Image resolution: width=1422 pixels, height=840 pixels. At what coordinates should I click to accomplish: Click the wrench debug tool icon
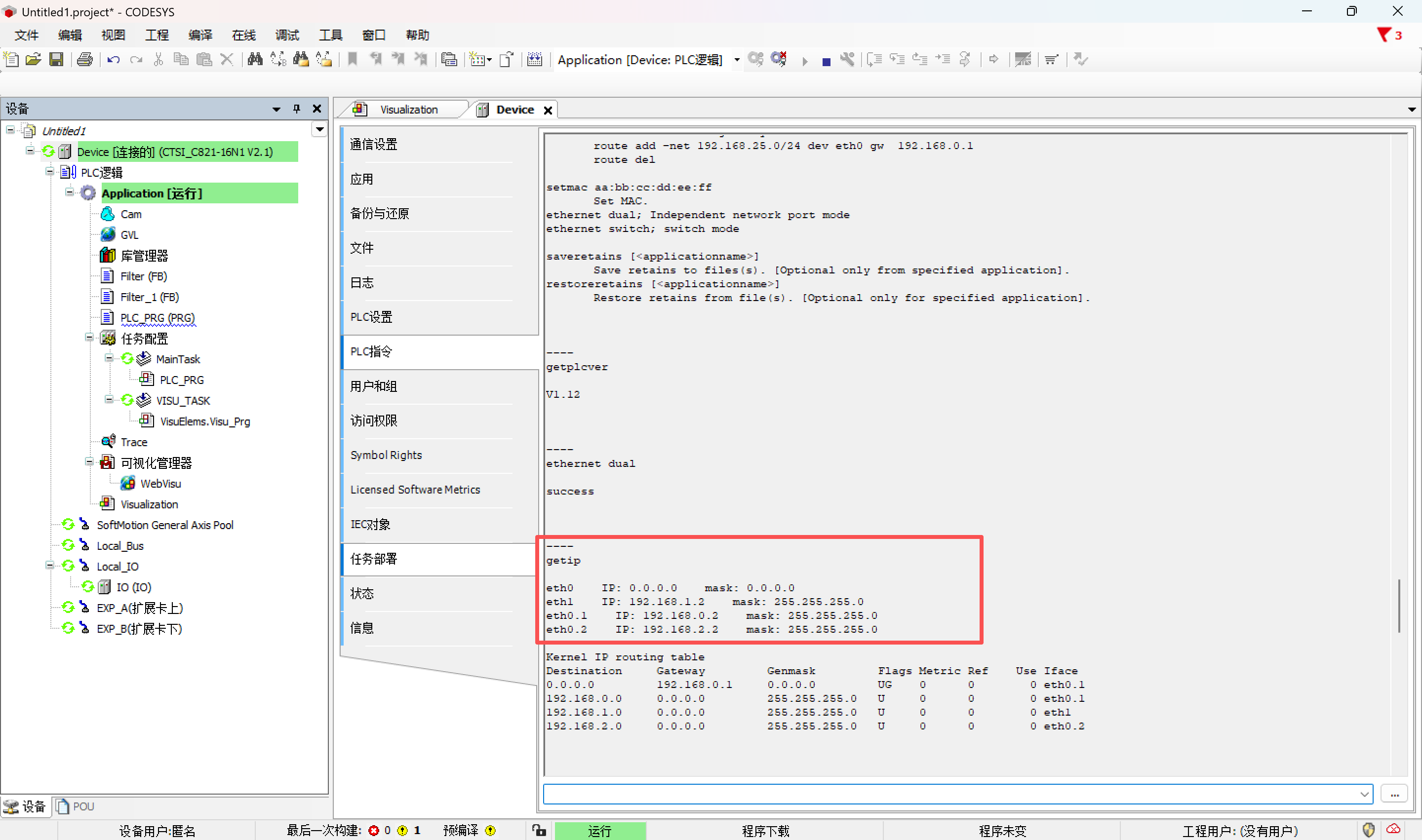pos(847,59)
